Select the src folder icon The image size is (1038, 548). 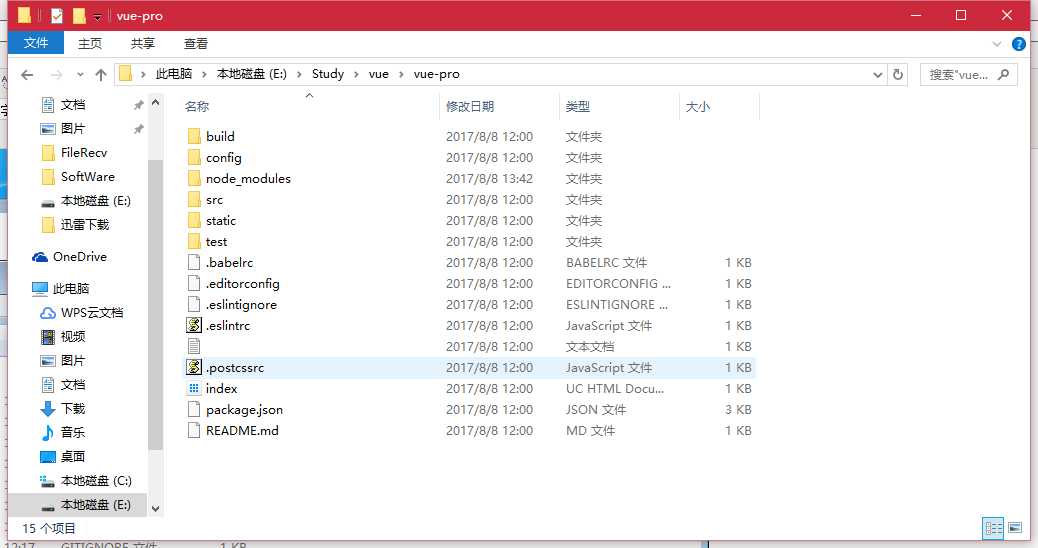click(x=194, y=200)
